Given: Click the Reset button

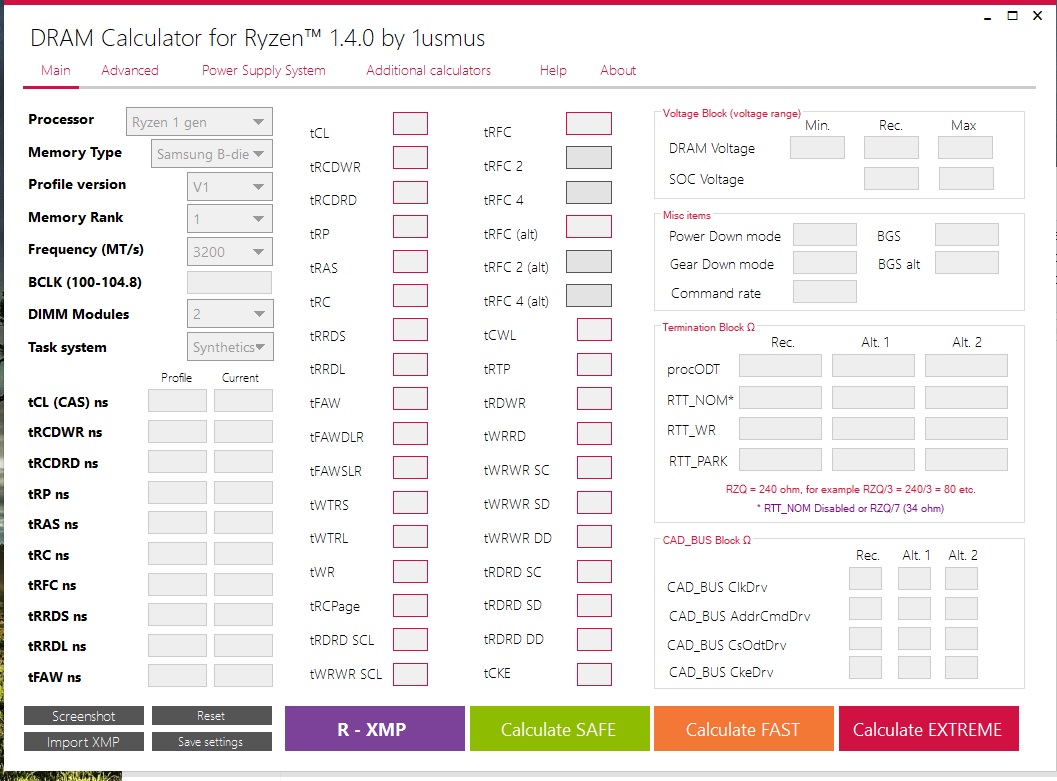Looking at the screenshot, I should click(x=212, y=716).
